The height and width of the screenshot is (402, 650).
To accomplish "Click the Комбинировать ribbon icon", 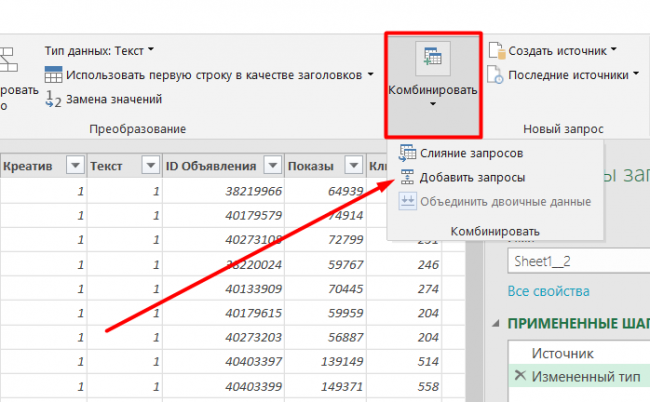I will (434, 58).
